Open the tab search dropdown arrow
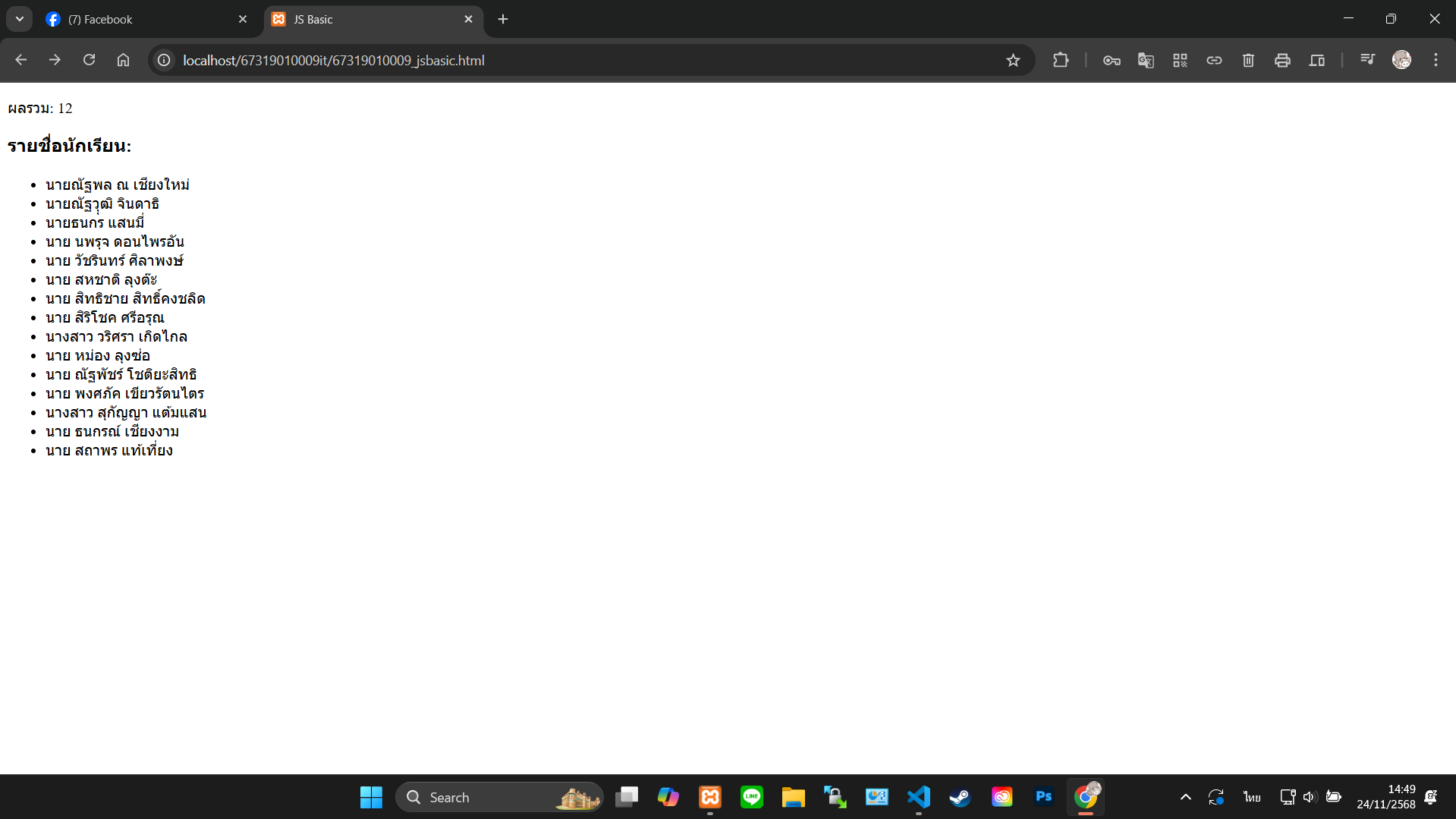The width and height of the screenshot is (1456, 819). tap(20, 19)
